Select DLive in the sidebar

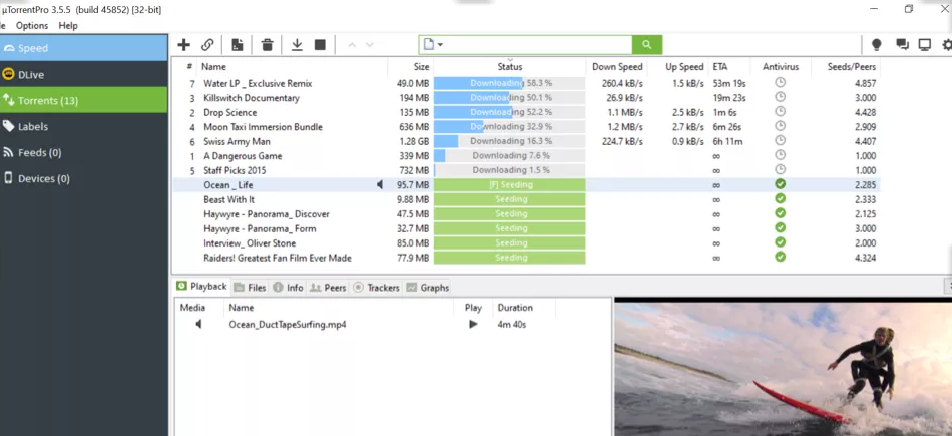pos(84,74)
